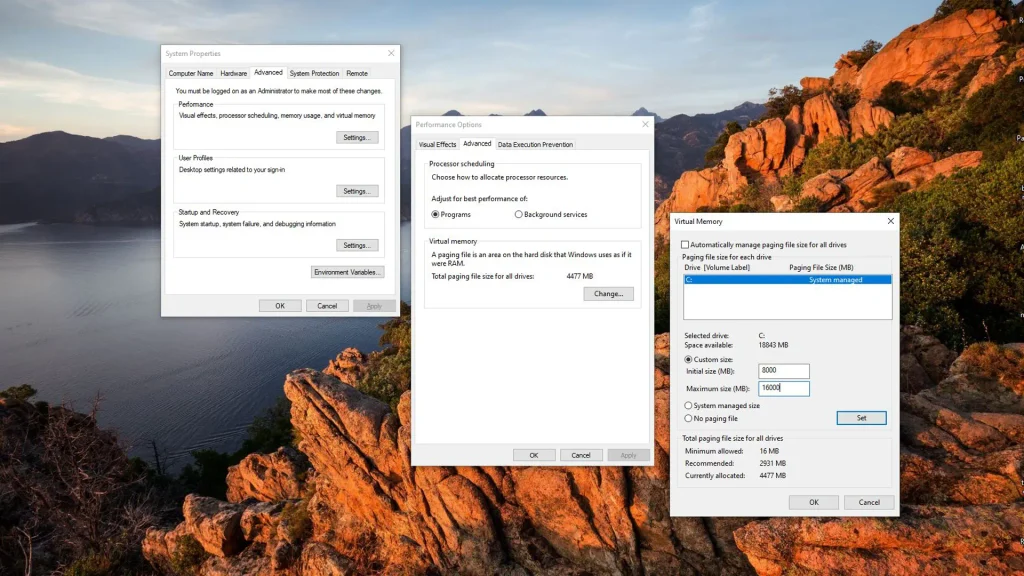
Task: Select Advanced tab in Performance Options
Action: coord(477,144)
